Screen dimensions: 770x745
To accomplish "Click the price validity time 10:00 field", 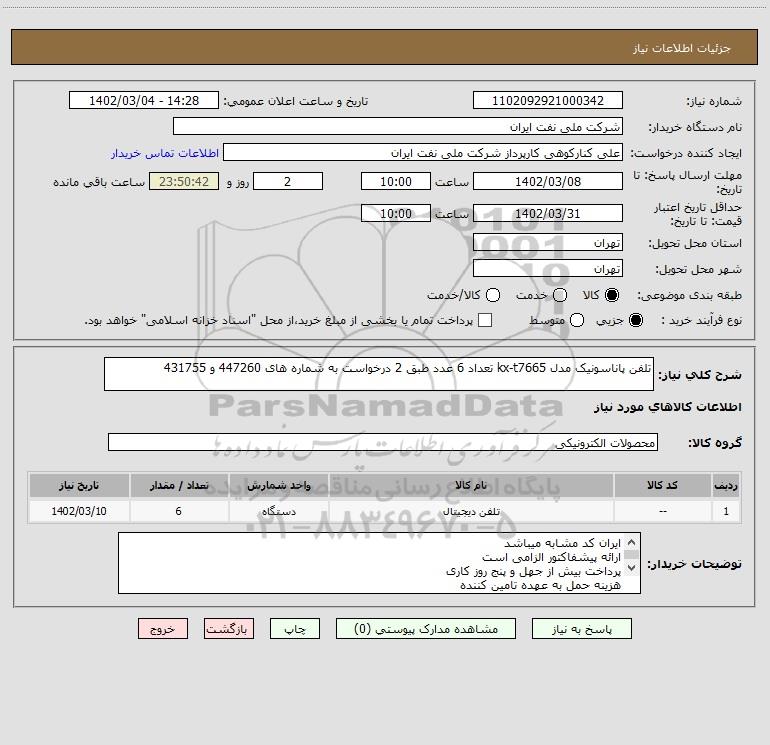I will [x=396, y=213].
